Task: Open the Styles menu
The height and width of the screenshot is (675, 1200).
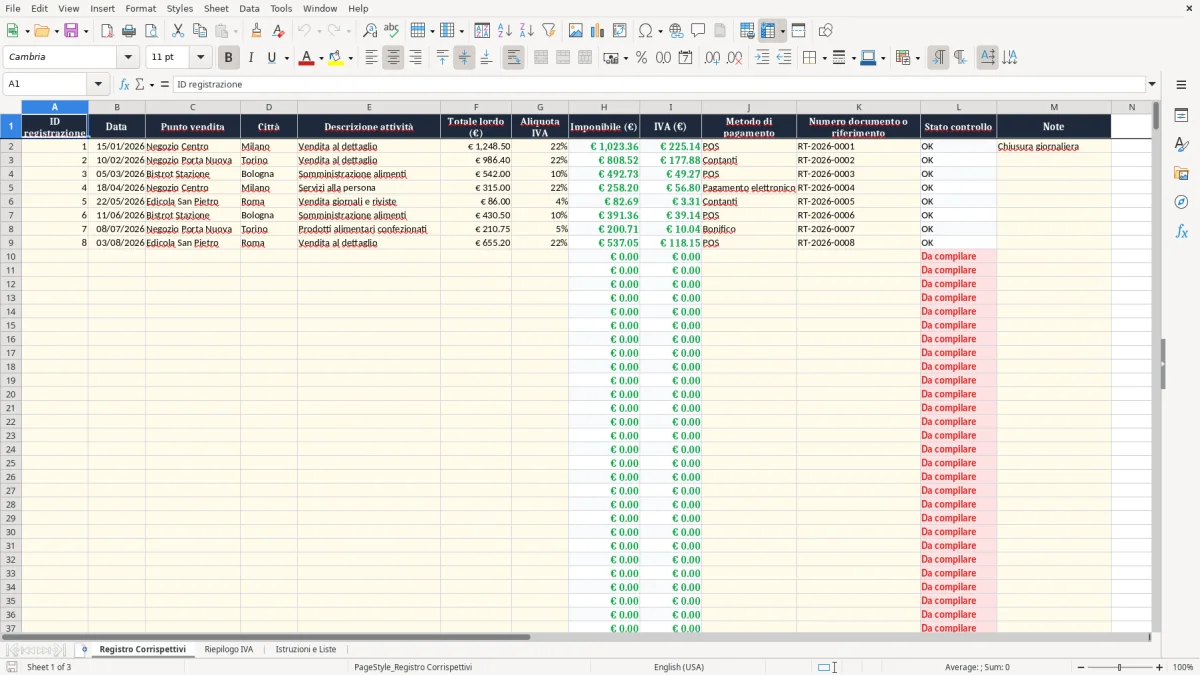Action: pos(180,8)
